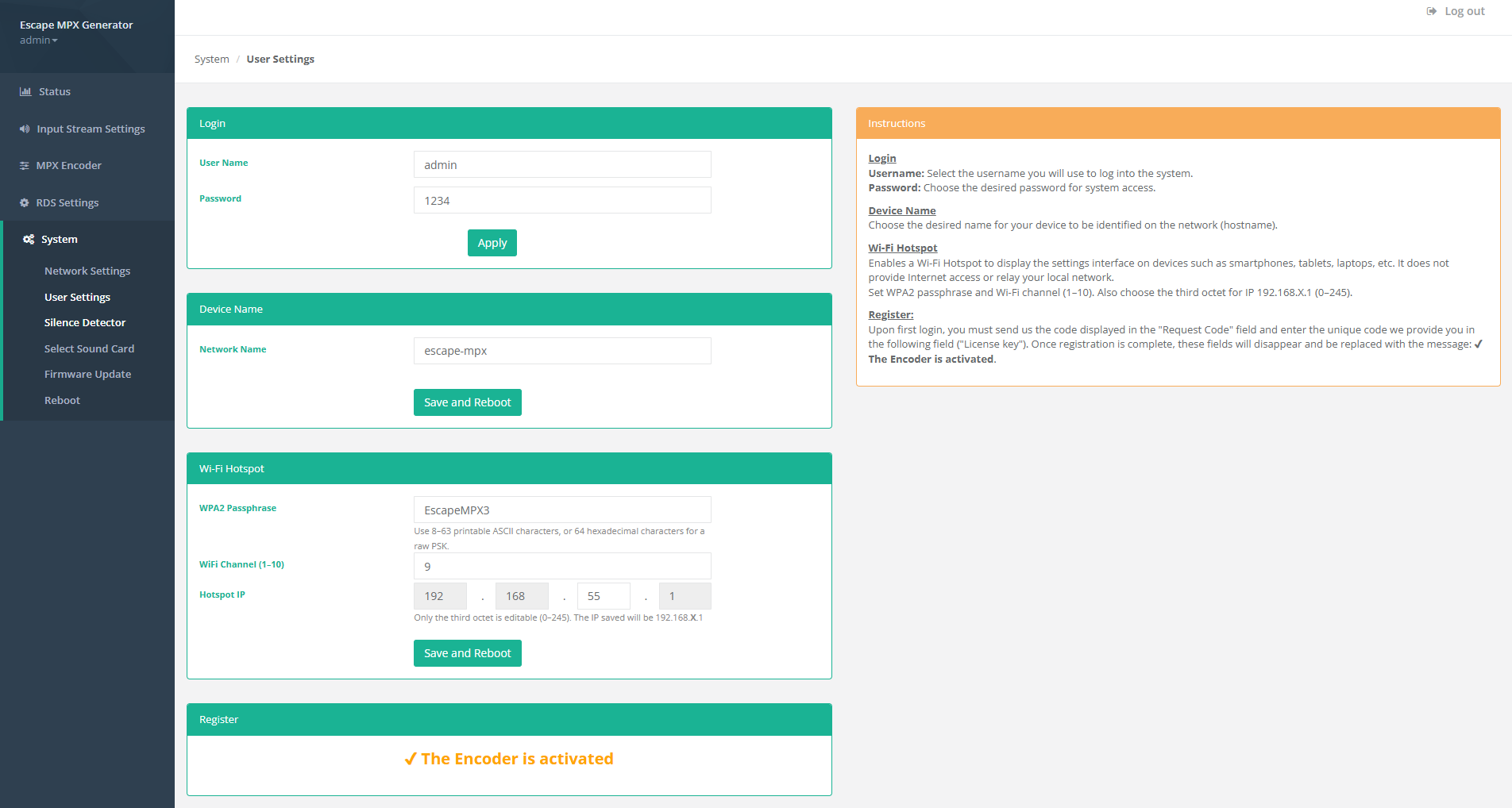Click inside the WPA2 Passphrase field

point(561,510)
